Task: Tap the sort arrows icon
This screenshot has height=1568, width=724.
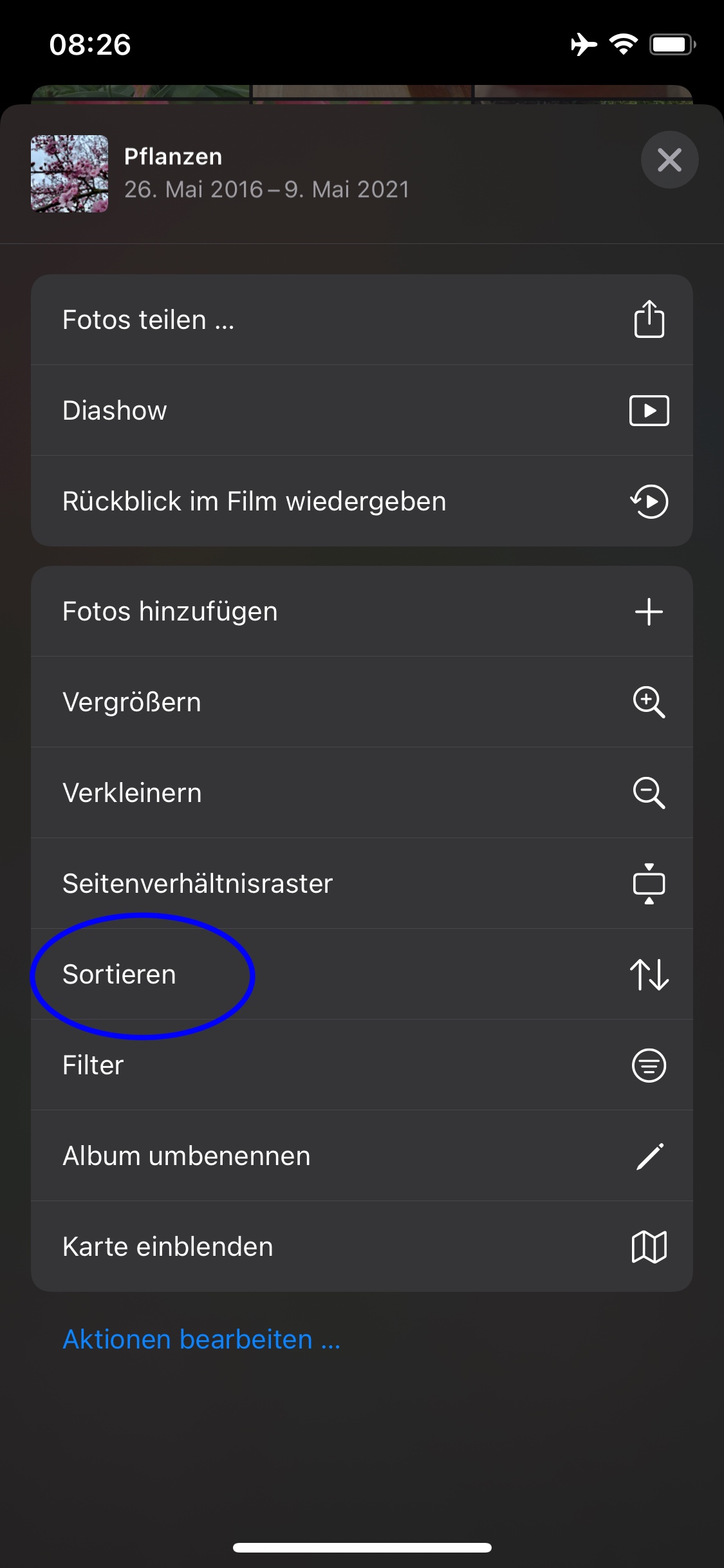Action: 649,975
